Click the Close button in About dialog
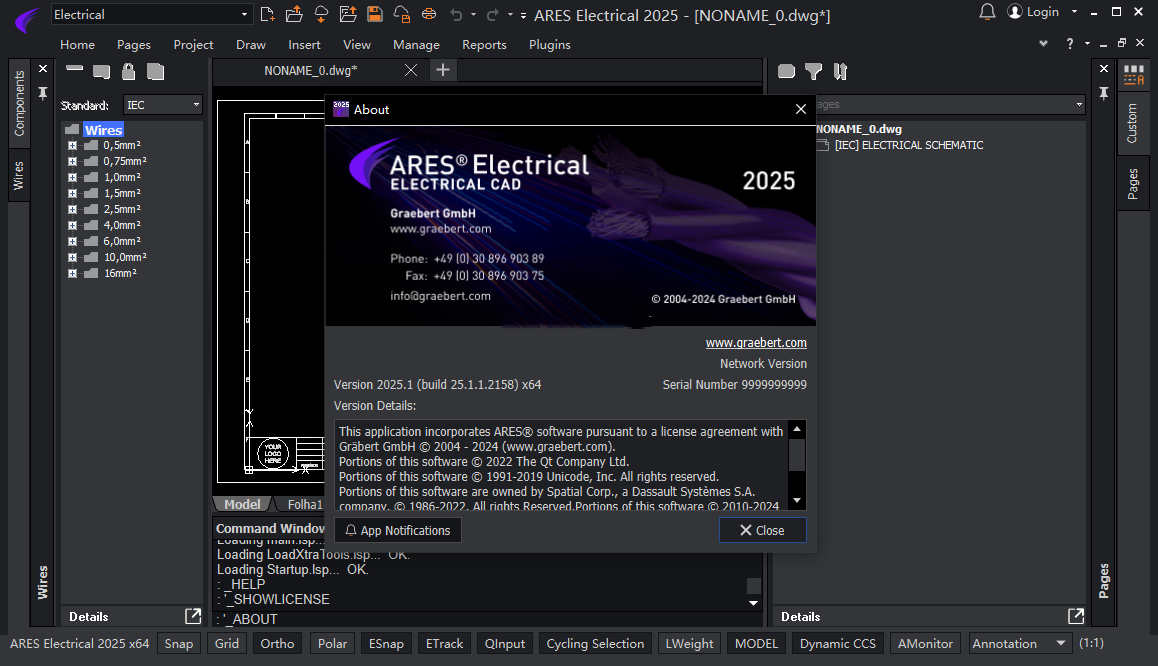The image size is (1158, 666). pos(762,530)
